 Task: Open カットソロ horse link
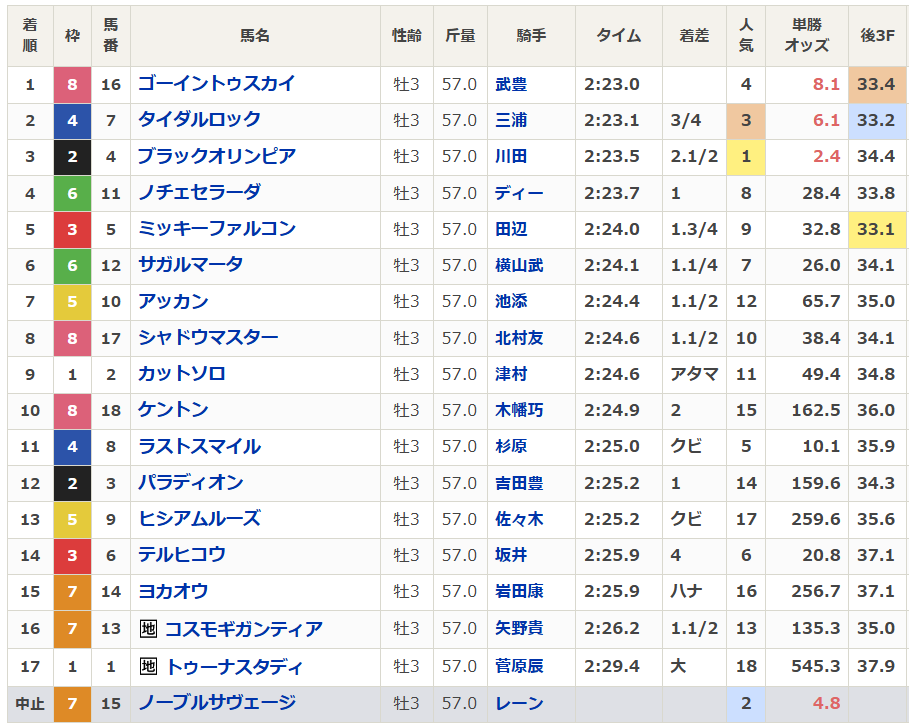coord(182,374)
